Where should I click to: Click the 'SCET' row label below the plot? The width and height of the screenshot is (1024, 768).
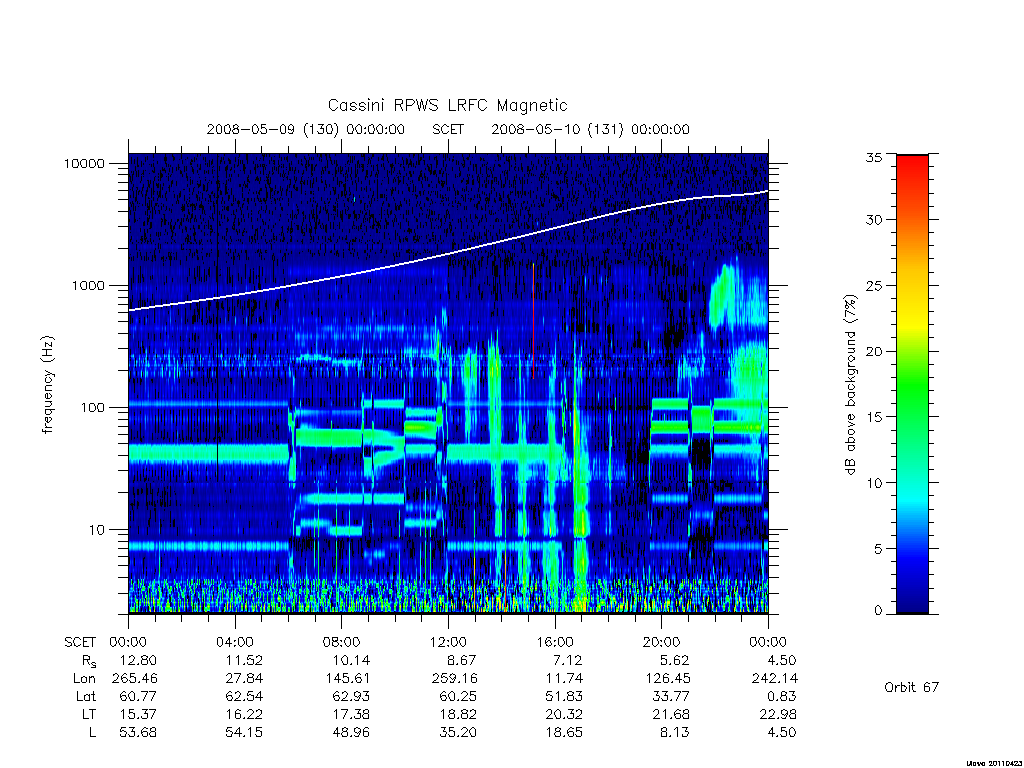pos(80,642)
